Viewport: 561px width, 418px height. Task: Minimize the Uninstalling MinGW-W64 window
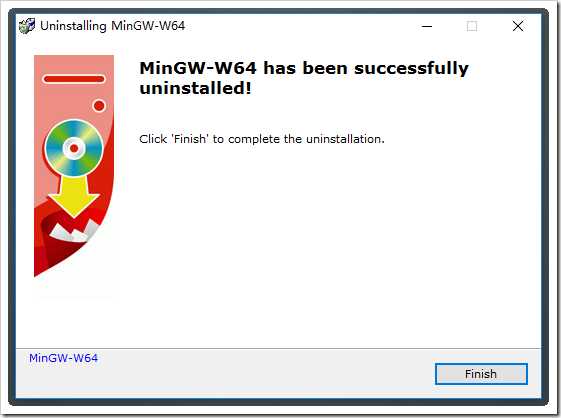point(427,26)
